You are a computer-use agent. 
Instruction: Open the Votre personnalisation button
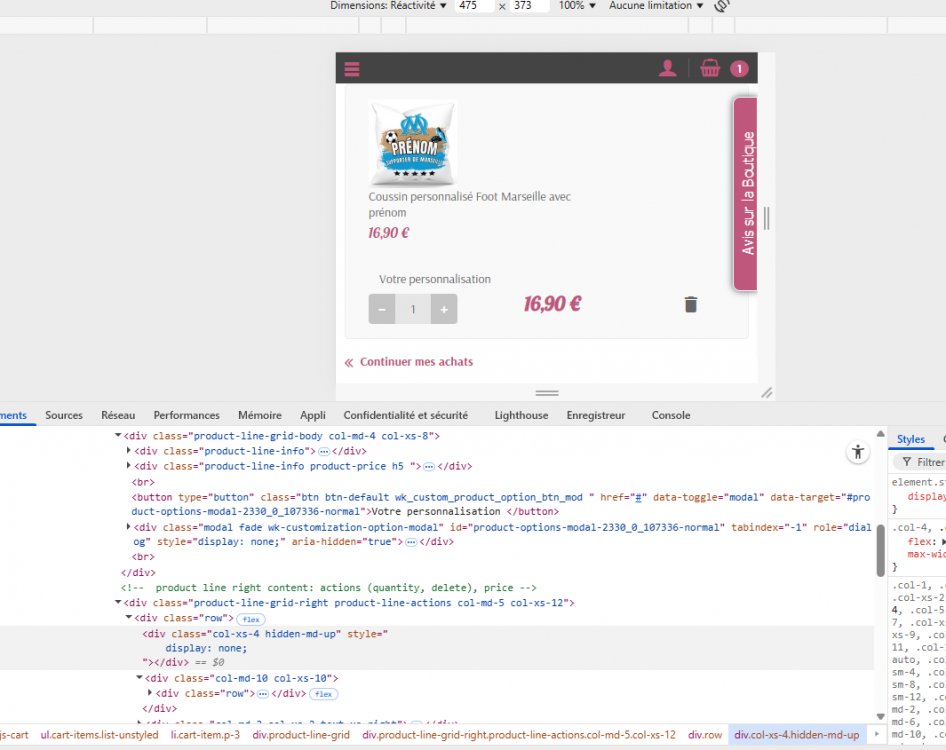point(434,279)
